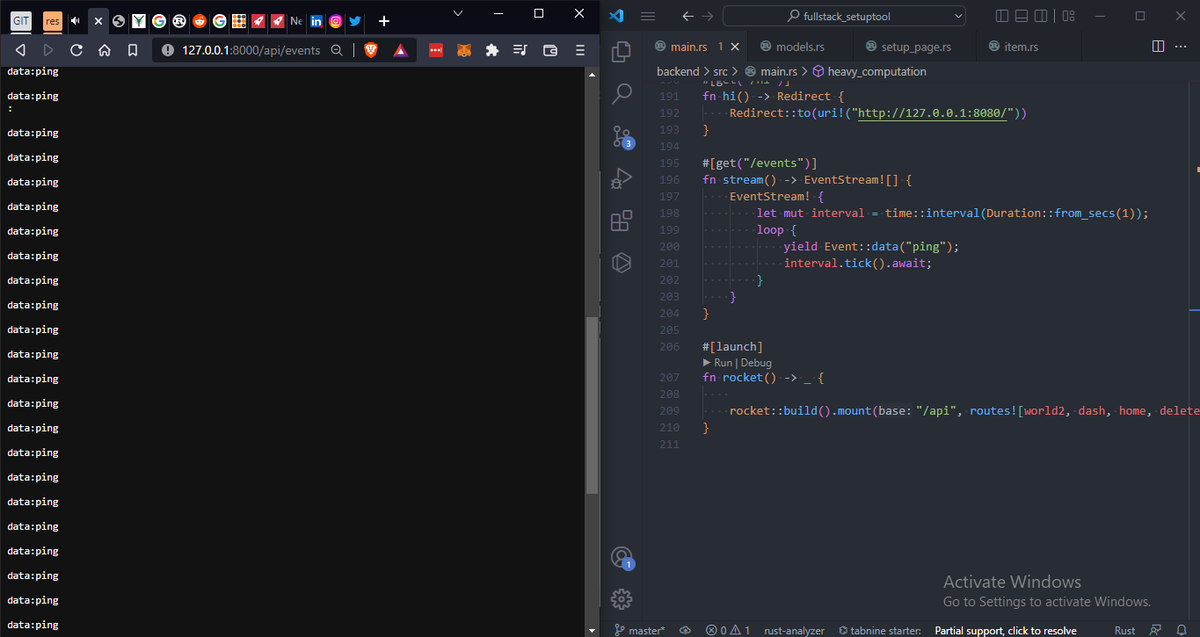The width and height of the screenshot is (1200, 637).
Task: Open Brave Rewards triangle icon
Action: pos(400,50)
